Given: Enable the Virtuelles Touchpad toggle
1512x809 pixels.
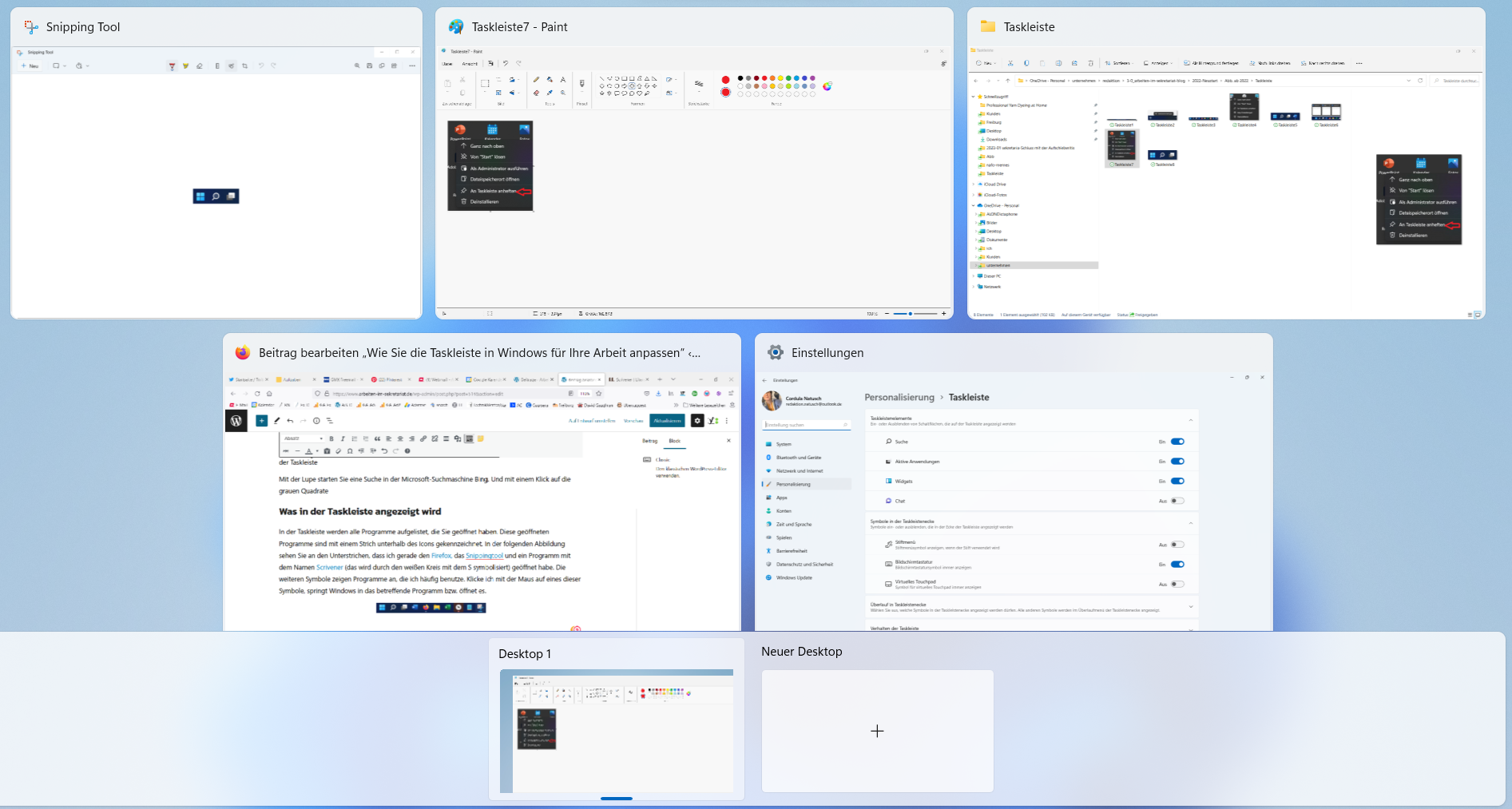Looking at the screenshot, I should click(1177, 585).
